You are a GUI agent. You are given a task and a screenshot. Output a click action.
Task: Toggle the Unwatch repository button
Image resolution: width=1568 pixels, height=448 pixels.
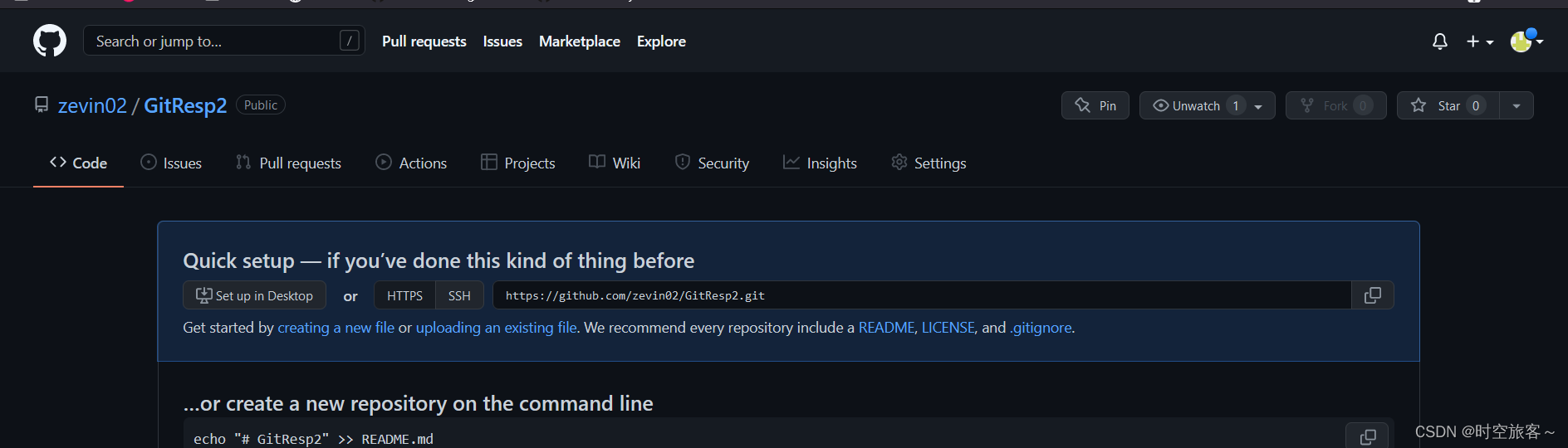pos(1189,105)
